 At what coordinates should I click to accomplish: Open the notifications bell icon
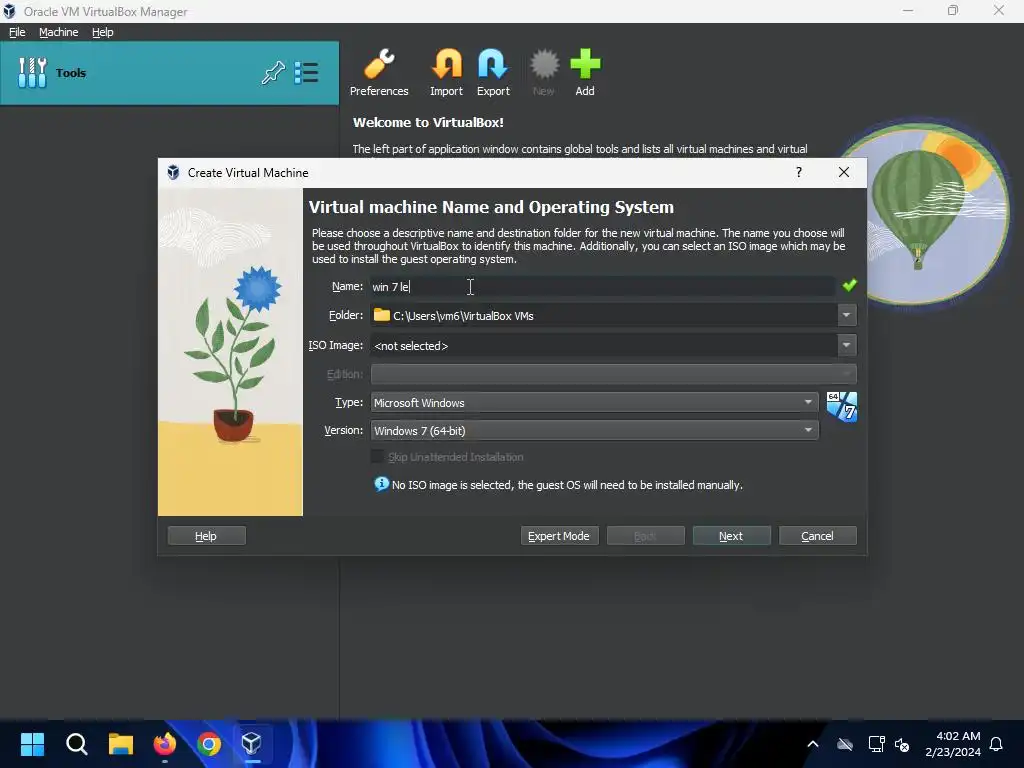[996, 744]
